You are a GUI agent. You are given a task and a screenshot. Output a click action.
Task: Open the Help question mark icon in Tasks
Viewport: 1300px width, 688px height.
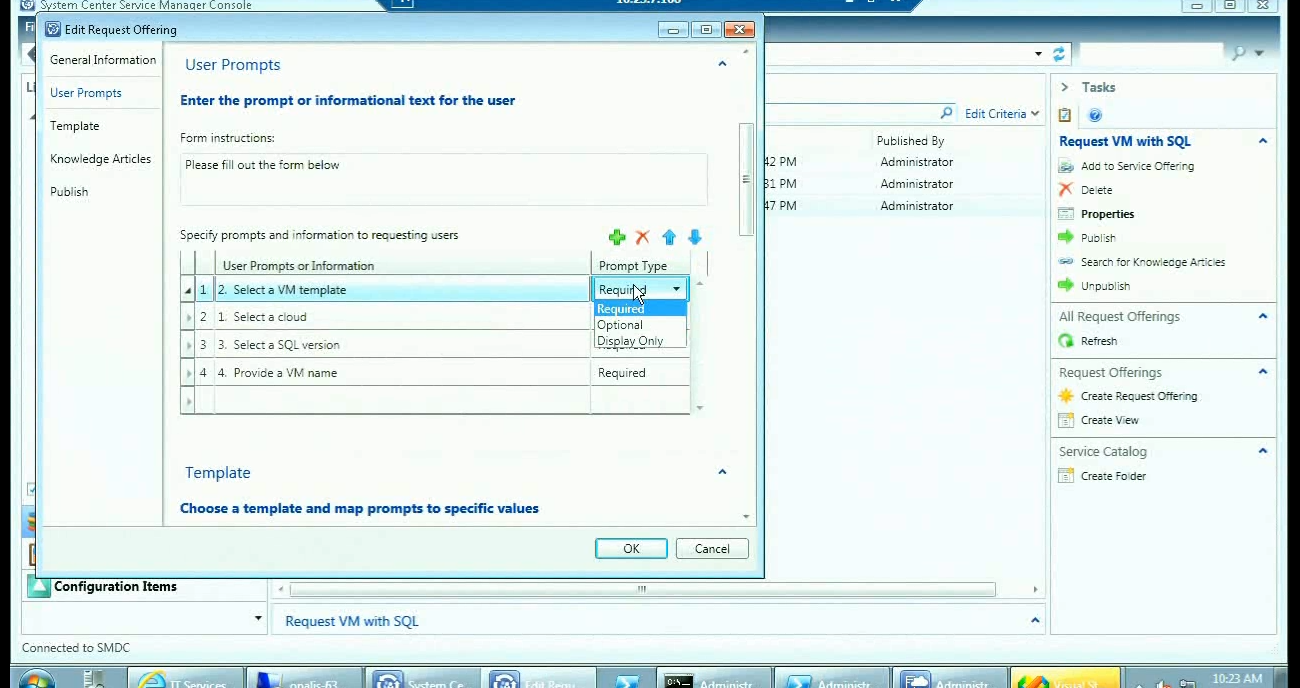(1095, 115)
